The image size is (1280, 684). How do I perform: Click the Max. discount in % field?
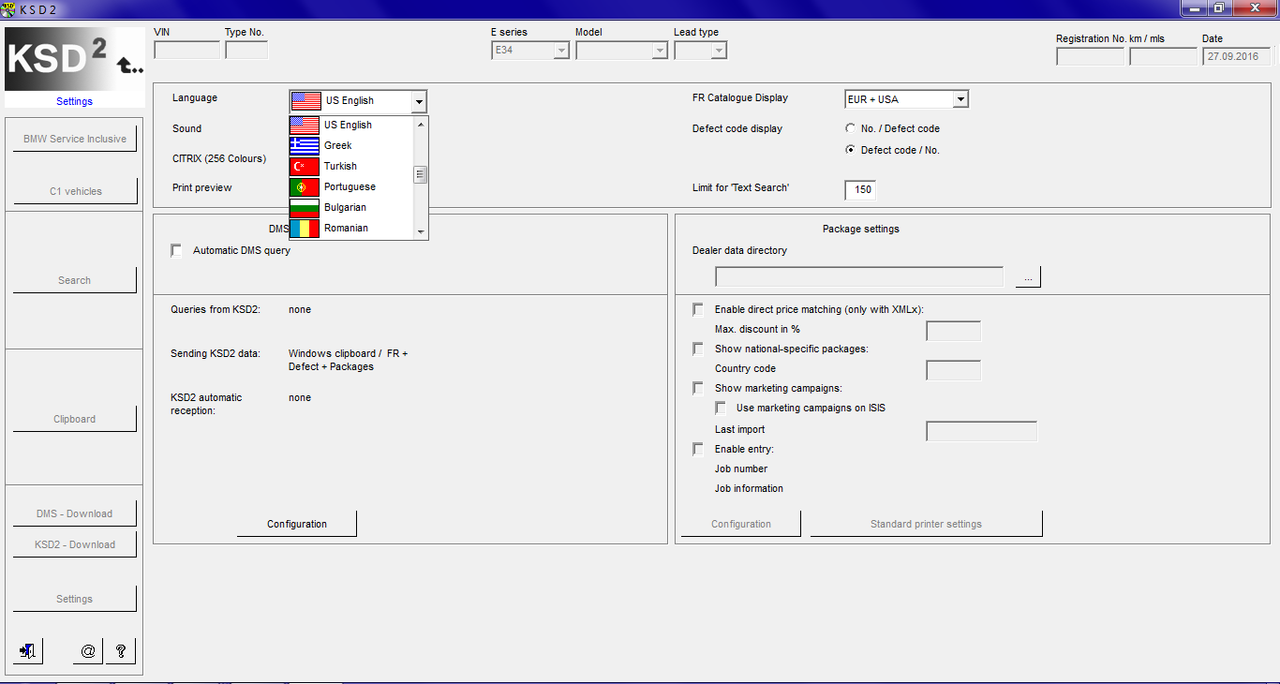click(953, 331)
